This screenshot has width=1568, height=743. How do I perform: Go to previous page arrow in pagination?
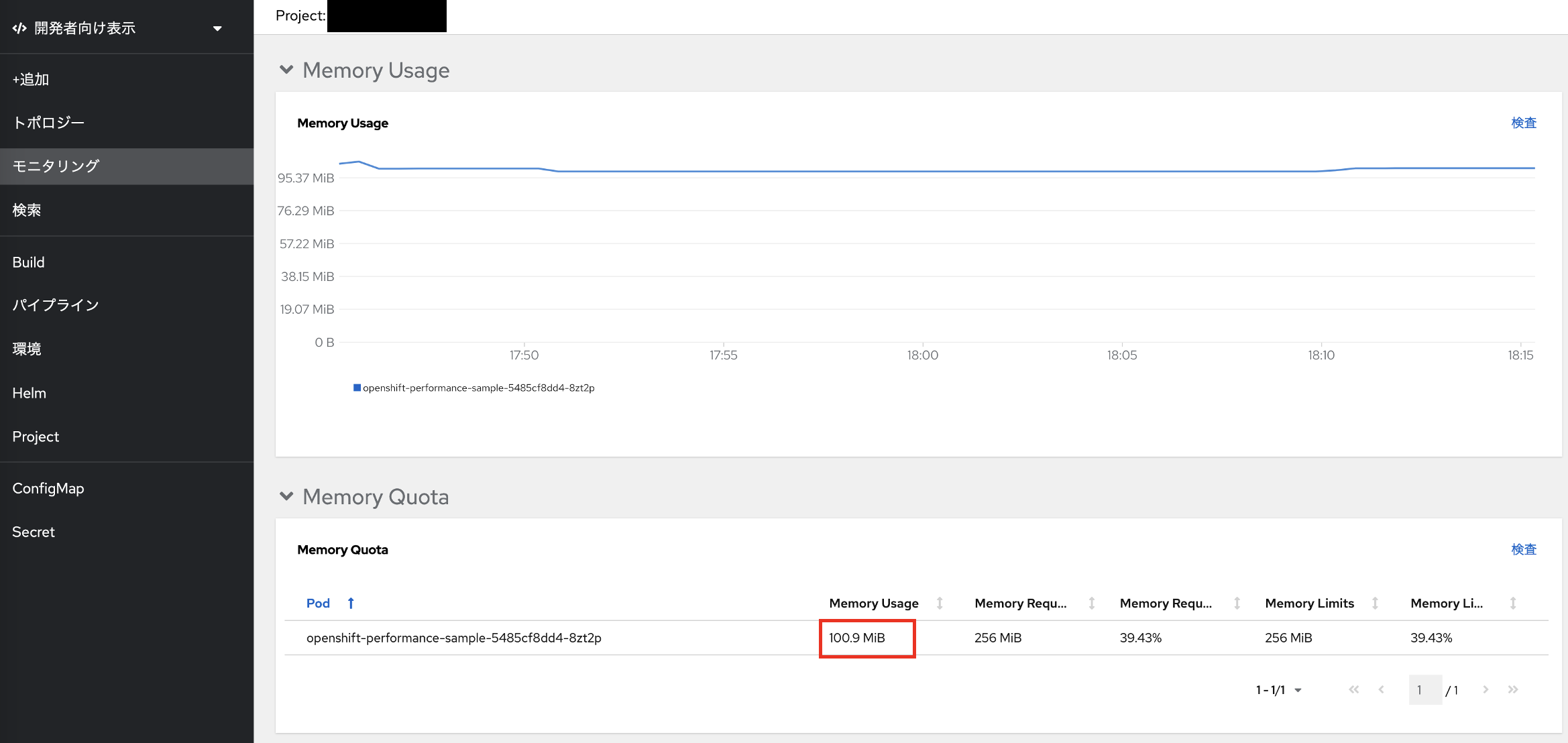(1382, 690)
